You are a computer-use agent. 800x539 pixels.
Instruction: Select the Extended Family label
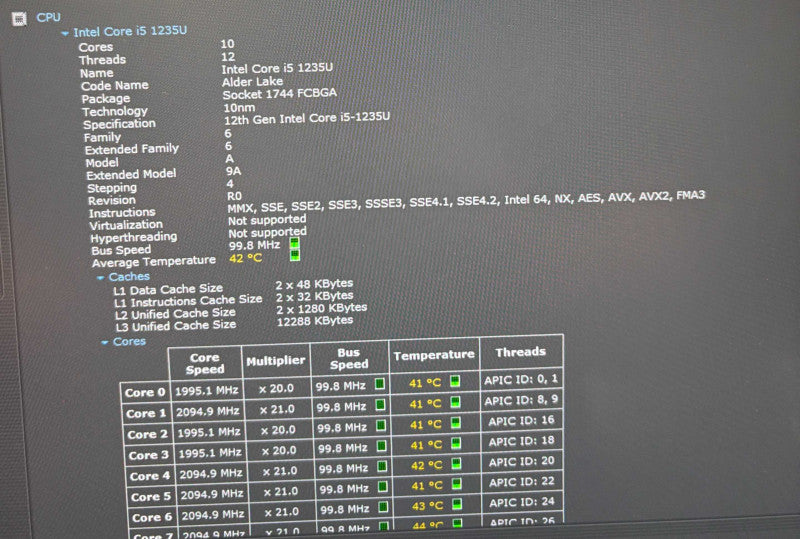click(x=132, y=149)
